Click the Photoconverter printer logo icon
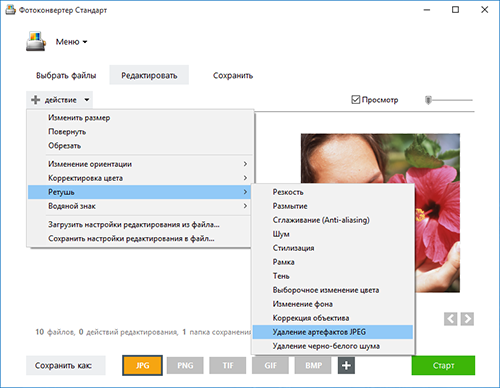 36,41
